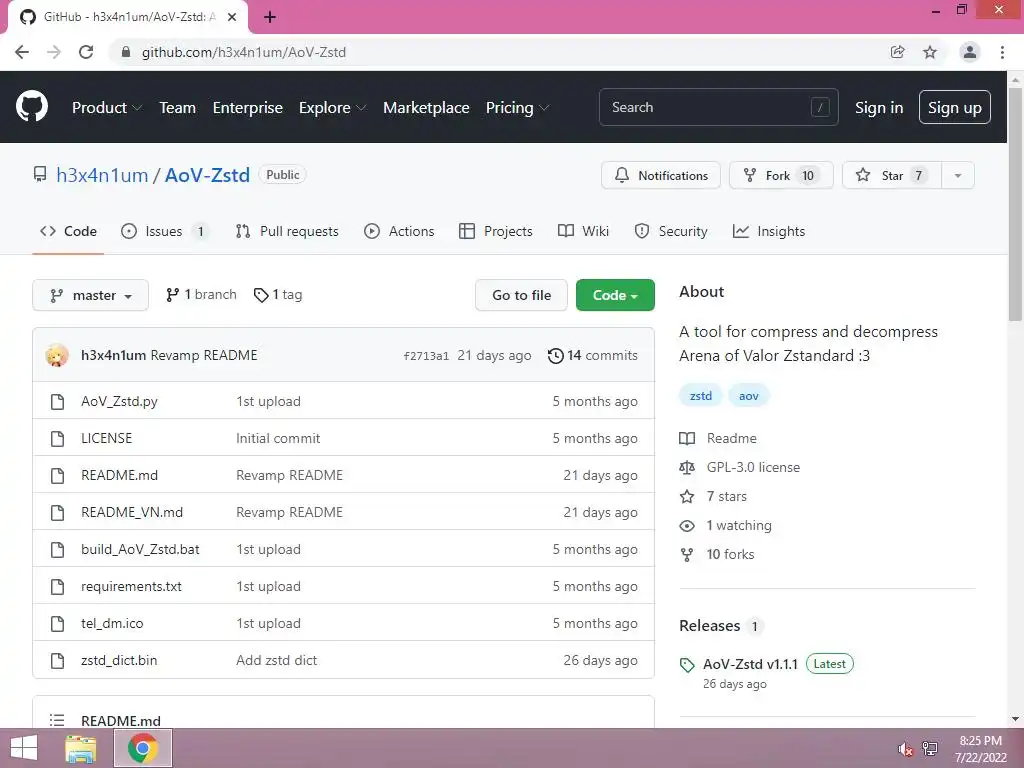Expand the Explore menu

pyautogui.click(x=332, y=108)
